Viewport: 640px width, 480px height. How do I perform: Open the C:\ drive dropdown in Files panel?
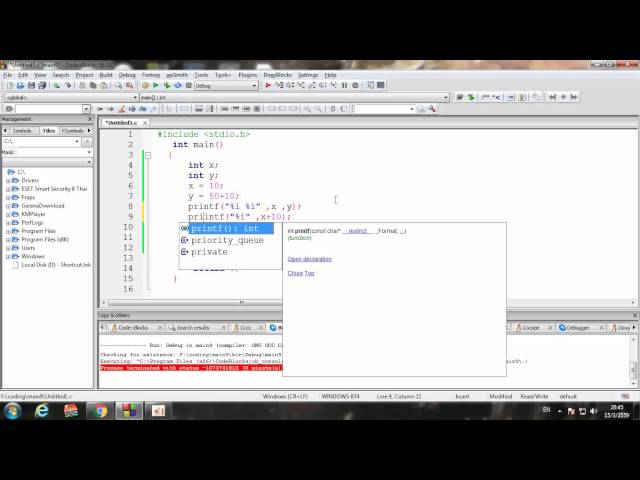pos(41,141)
